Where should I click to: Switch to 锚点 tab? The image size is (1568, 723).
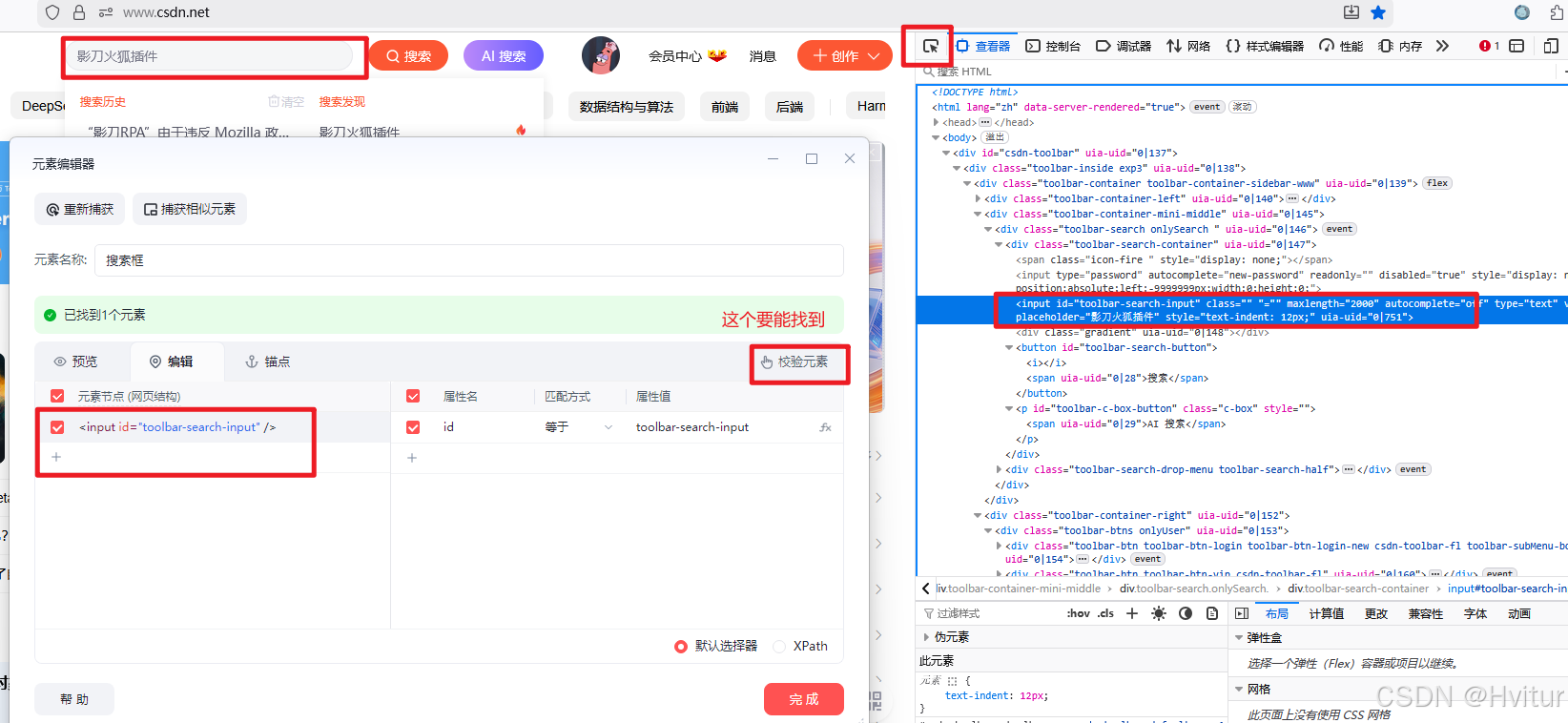(267, 361)
